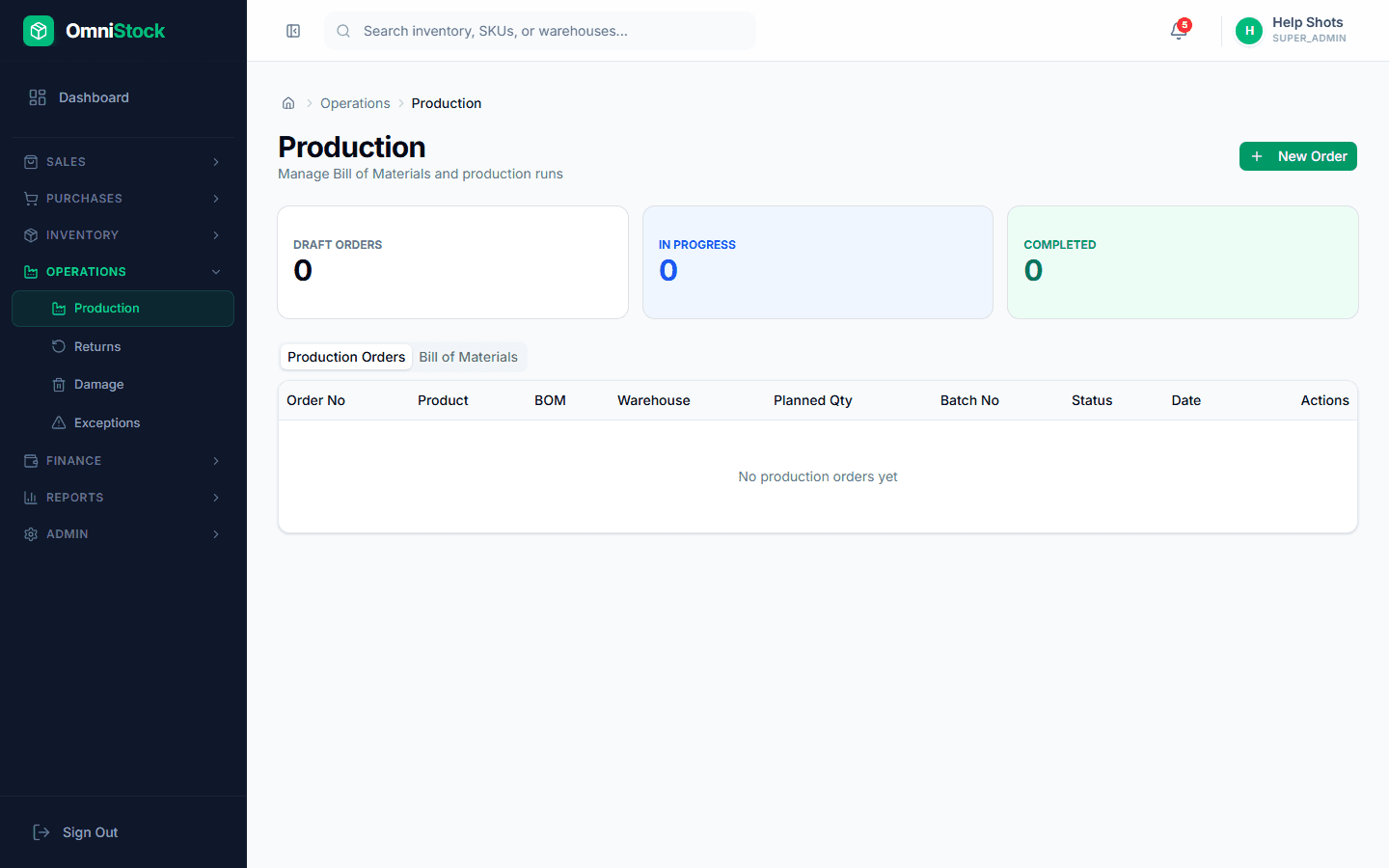Image resolution: width=1389 pixels, height=868 pixels.
Task: Click the BOM column header
Action: click(550, 400)
